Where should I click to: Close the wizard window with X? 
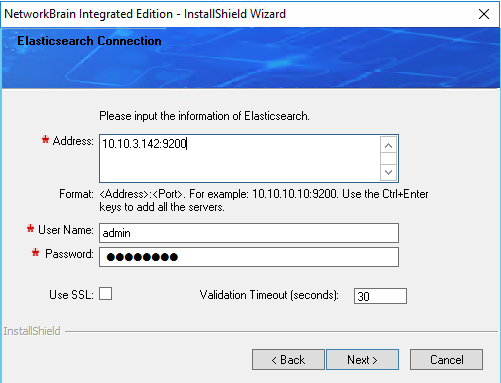(484, 14)
